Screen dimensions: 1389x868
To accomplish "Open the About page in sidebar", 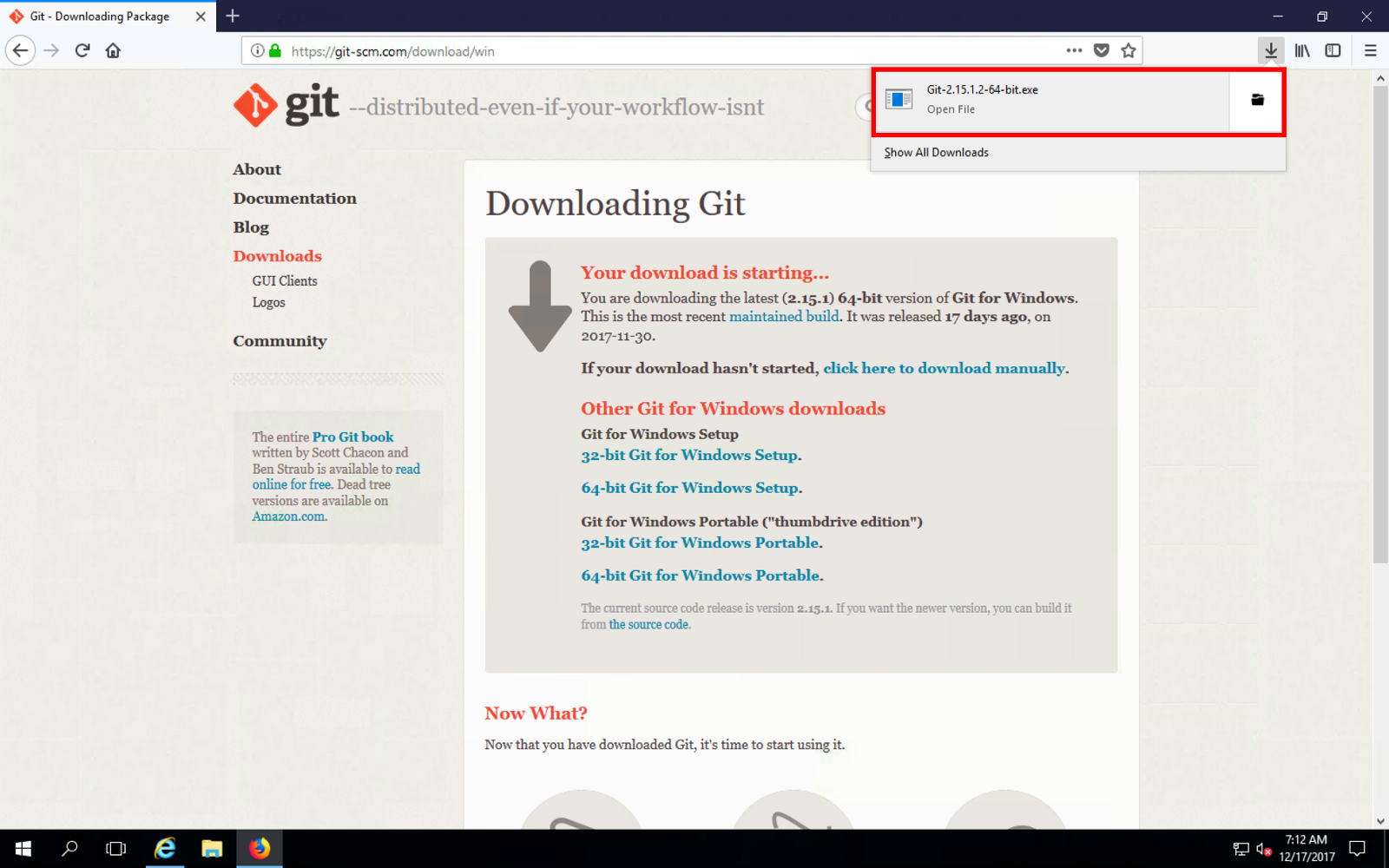I will (257, 169).
